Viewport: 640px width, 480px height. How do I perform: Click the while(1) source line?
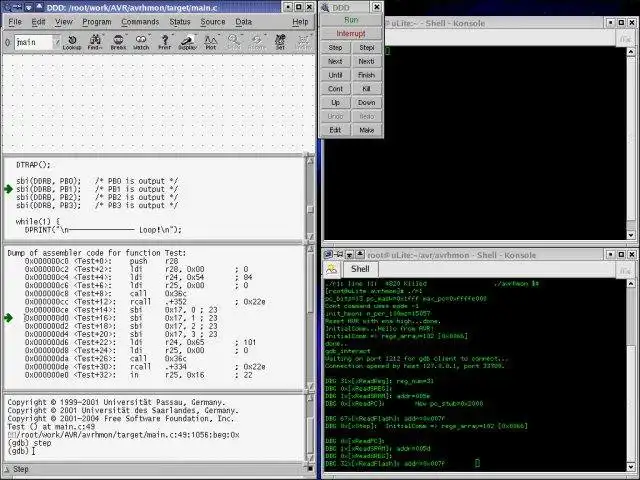38,222
